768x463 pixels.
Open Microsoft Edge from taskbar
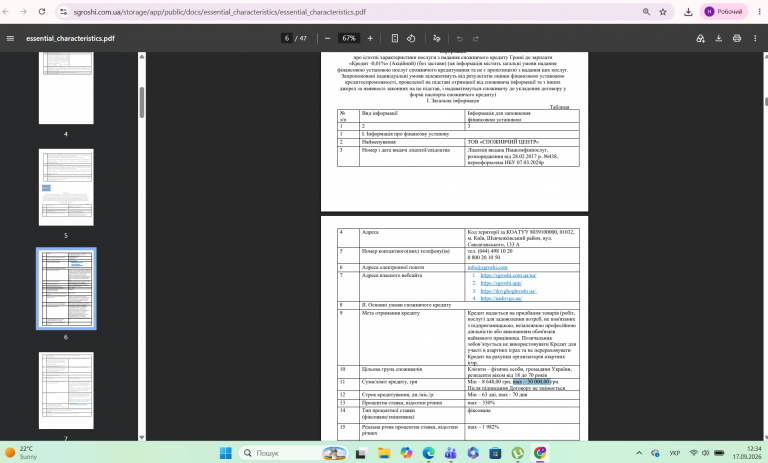(x=429, y=453)
